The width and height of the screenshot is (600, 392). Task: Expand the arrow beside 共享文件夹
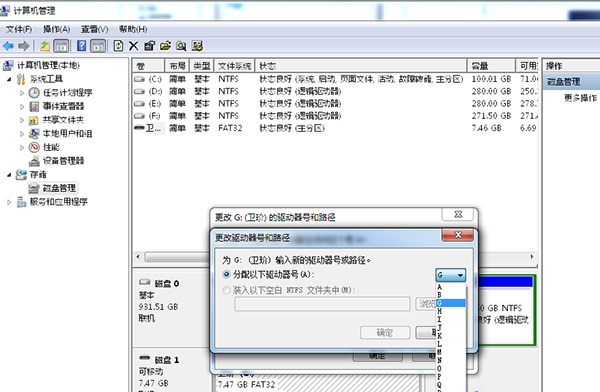click(x=22, y=120)
